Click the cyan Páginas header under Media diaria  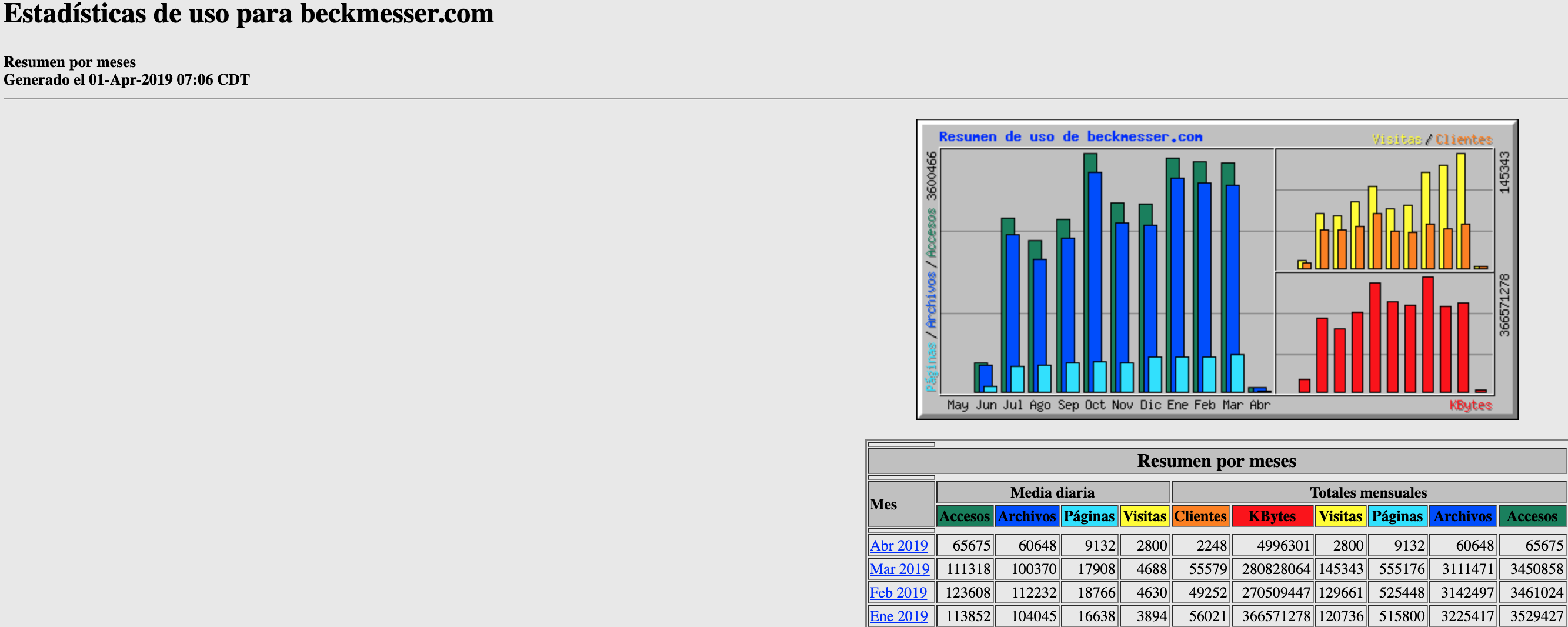[x=1088, y=516]
